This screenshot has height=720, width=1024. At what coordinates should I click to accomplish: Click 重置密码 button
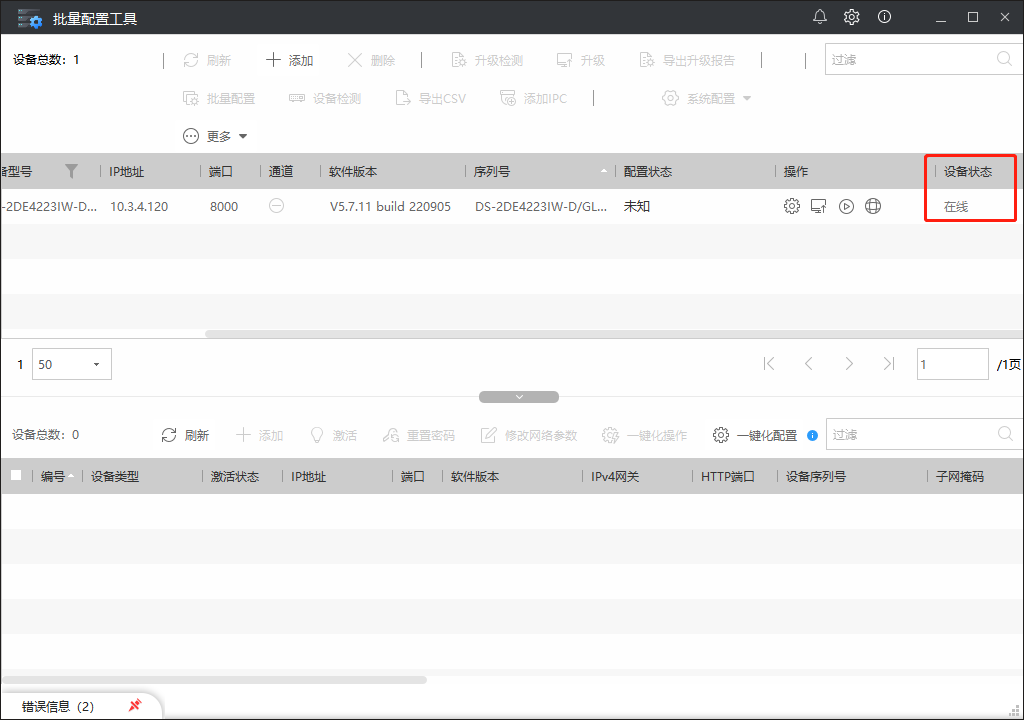(419, 435)
